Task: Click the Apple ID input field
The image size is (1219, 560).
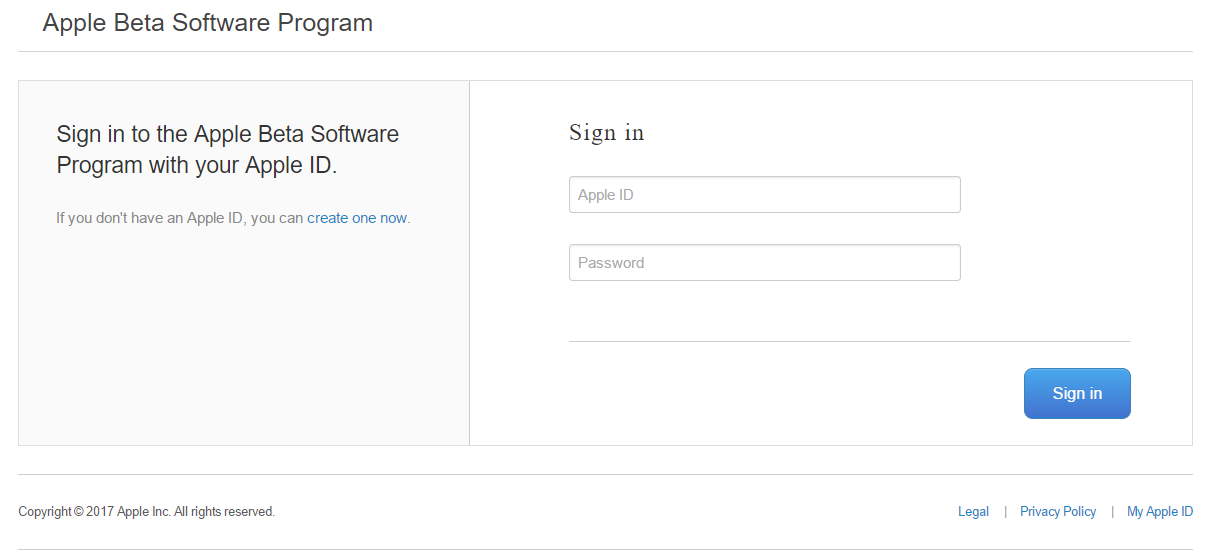Action: point(764,195)
